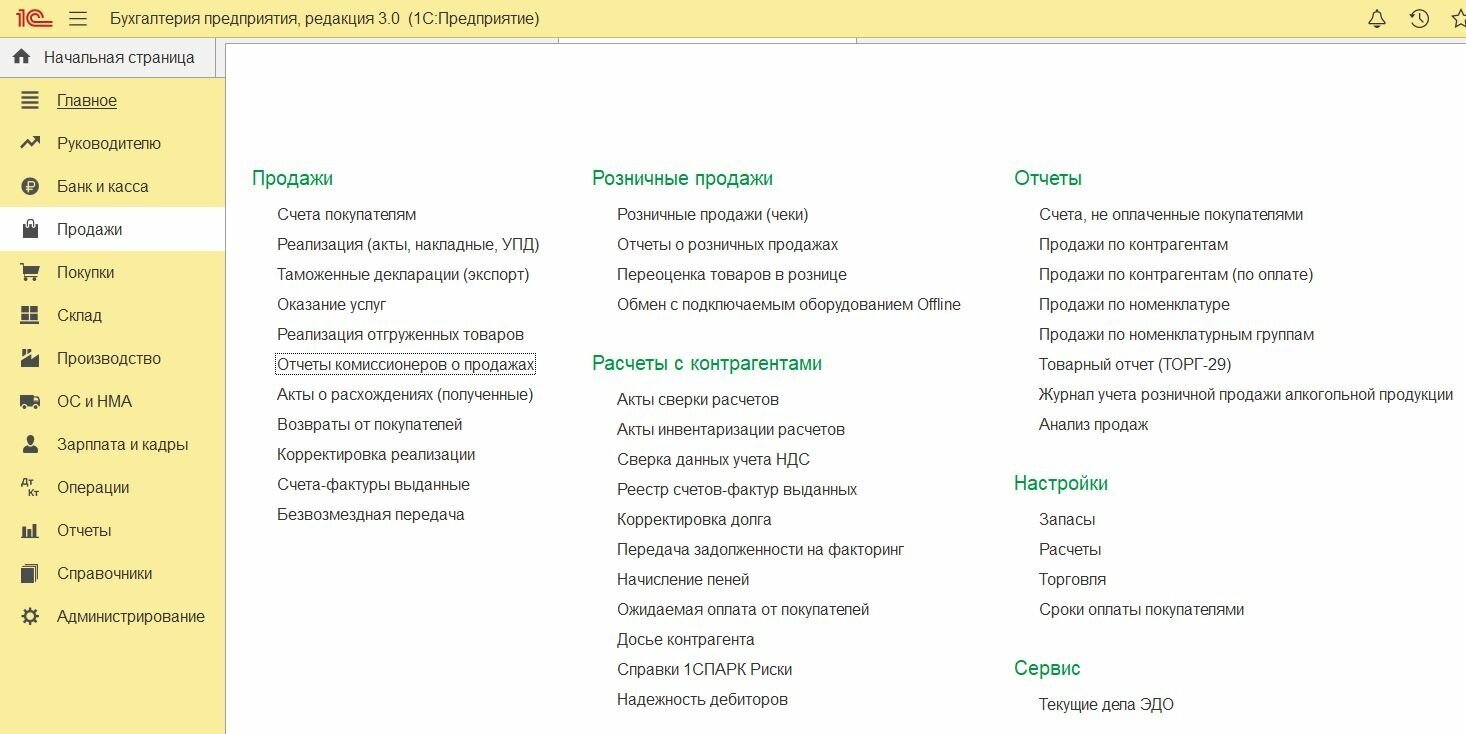
Task: Open Таможенные декларации (экспорт)
Action: pyautogui.click(x=403, y=274)
